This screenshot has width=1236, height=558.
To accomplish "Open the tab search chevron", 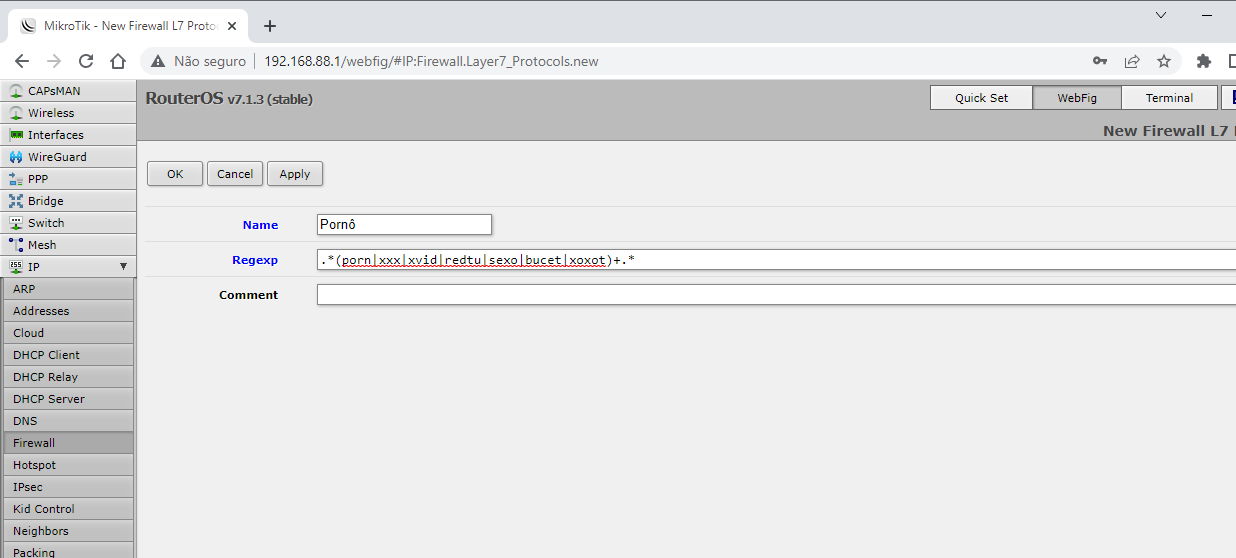I will click(1161, 15).
